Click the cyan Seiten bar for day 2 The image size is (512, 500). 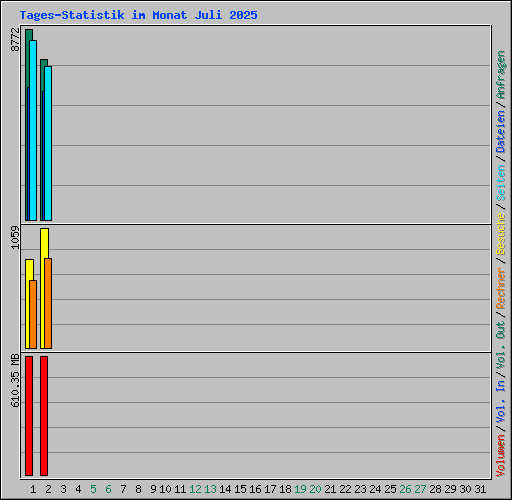(48, 143)
